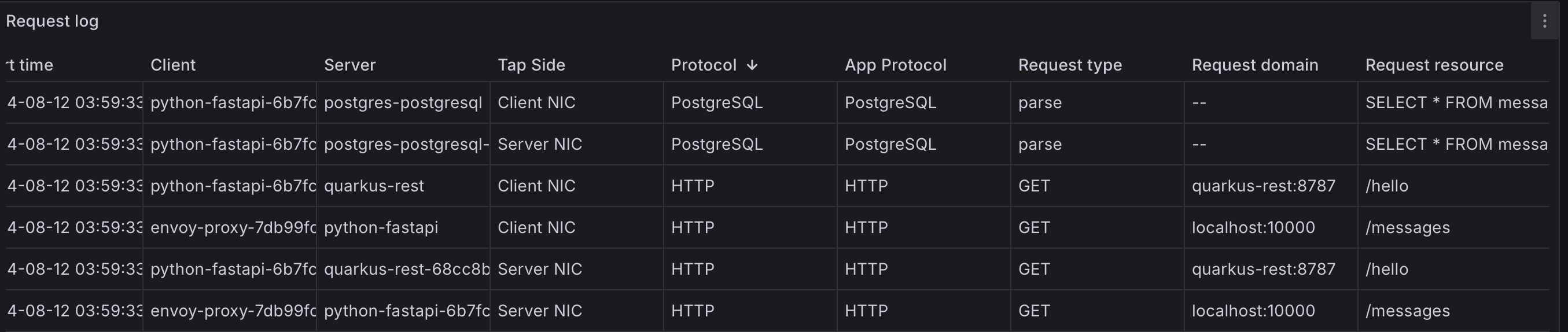This screenshot has height=332, width=1568.
Task: Click the Protocol sort arrow icon
Action: coord(752,65)
